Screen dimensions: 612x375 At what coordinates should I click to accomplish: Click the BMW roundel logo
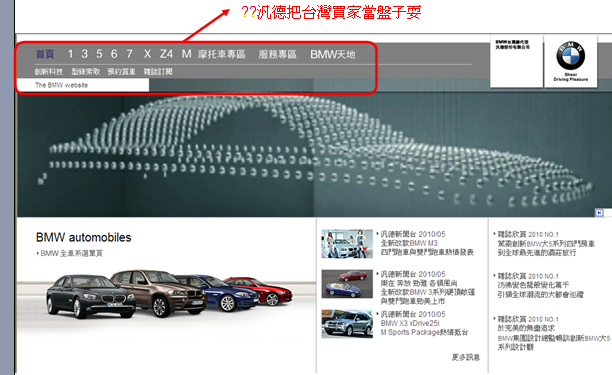coord(570,56)
